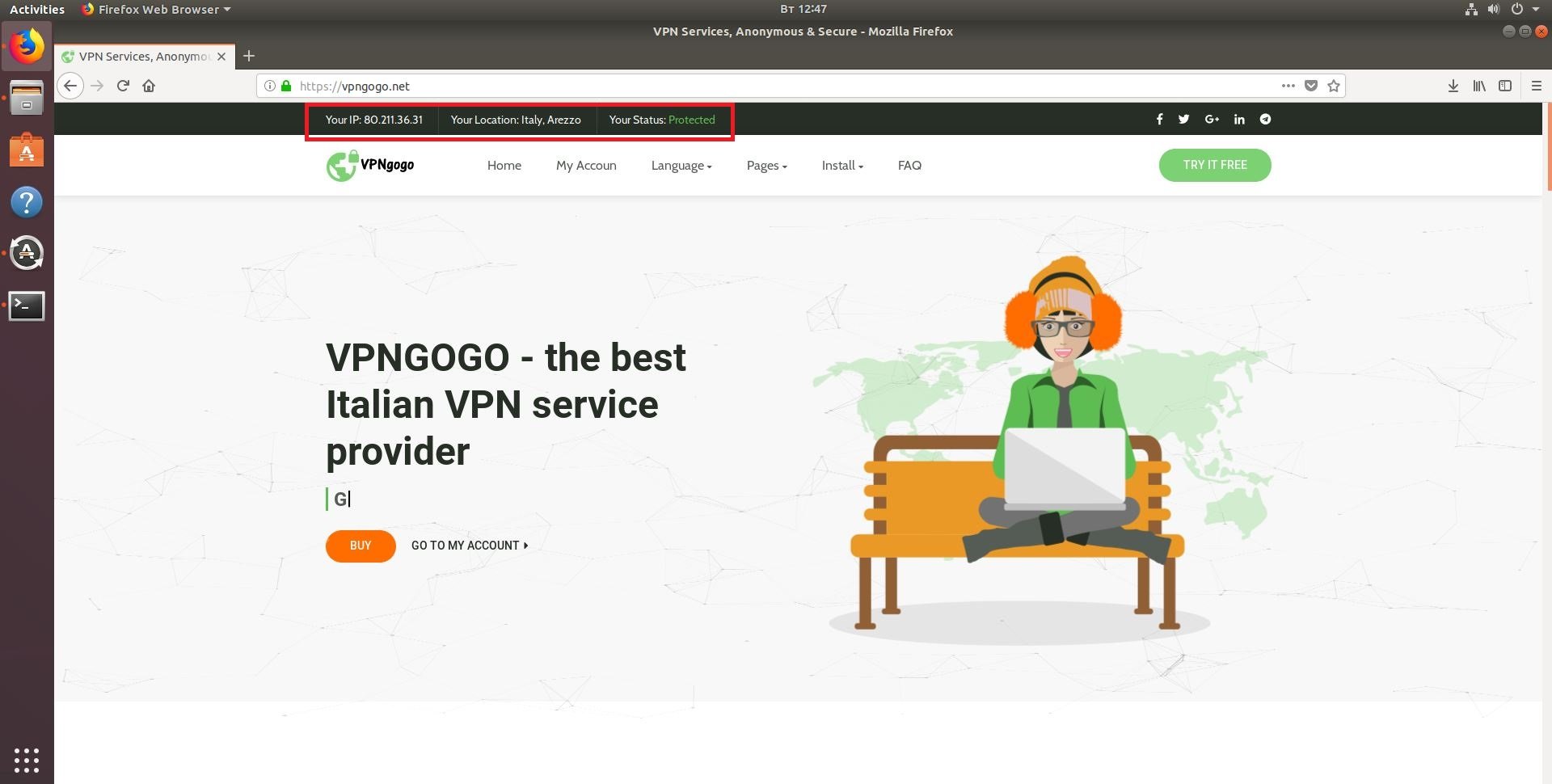This screenshot has width=1552, height=784.
Task: Open Help icon in the dock
Action: pos(27,202)
